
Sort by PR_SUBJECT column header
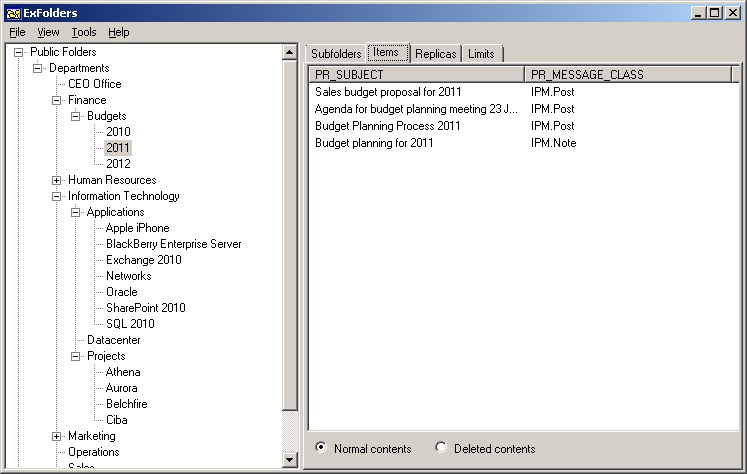[x=415, y=75]
